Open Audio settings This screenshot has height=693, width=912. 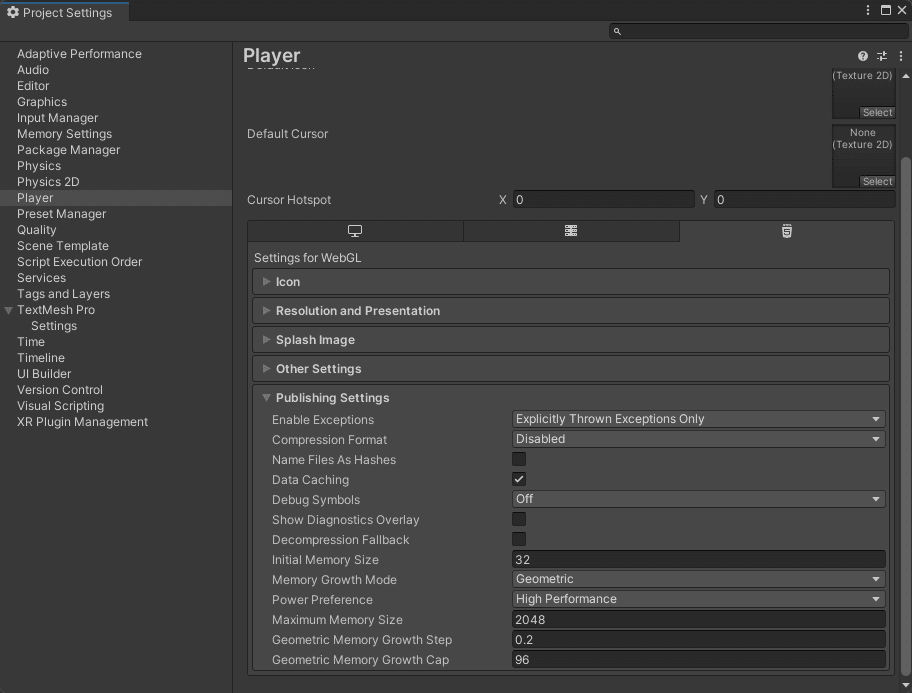[x=33, y=70]
